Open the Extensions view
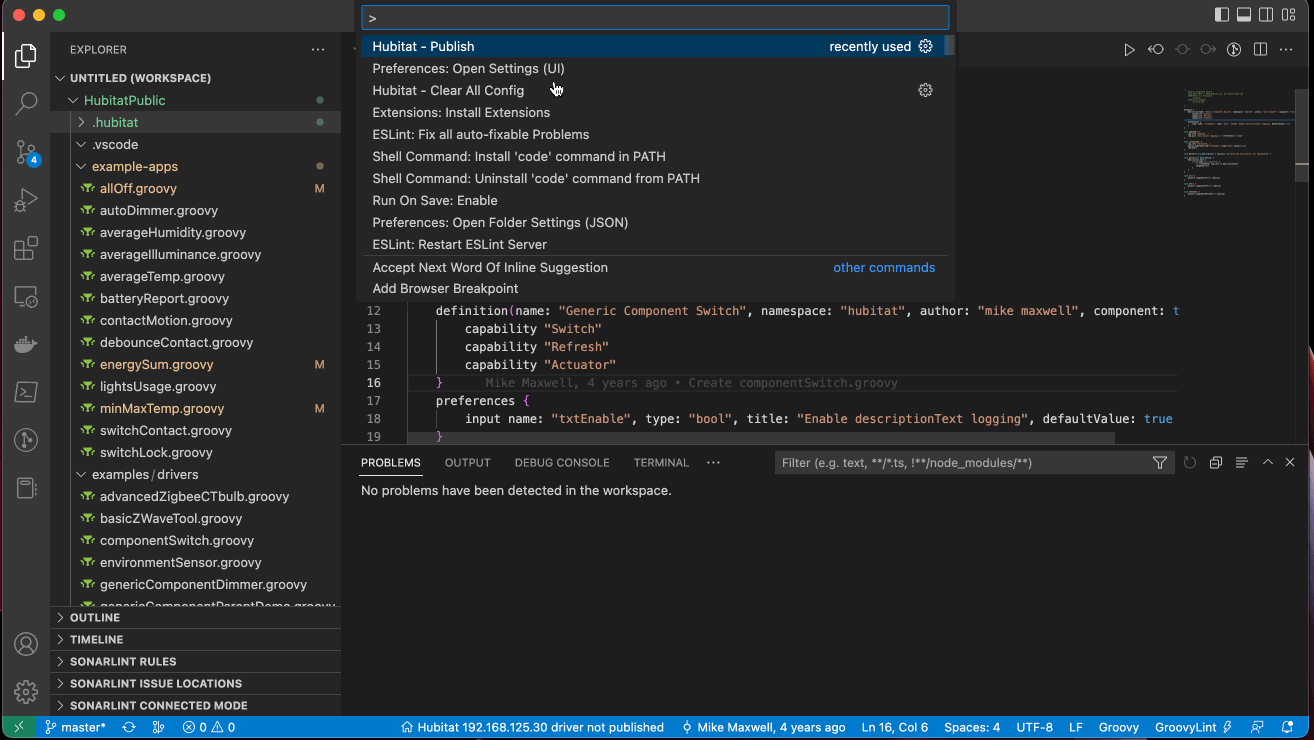 (26, 248)
